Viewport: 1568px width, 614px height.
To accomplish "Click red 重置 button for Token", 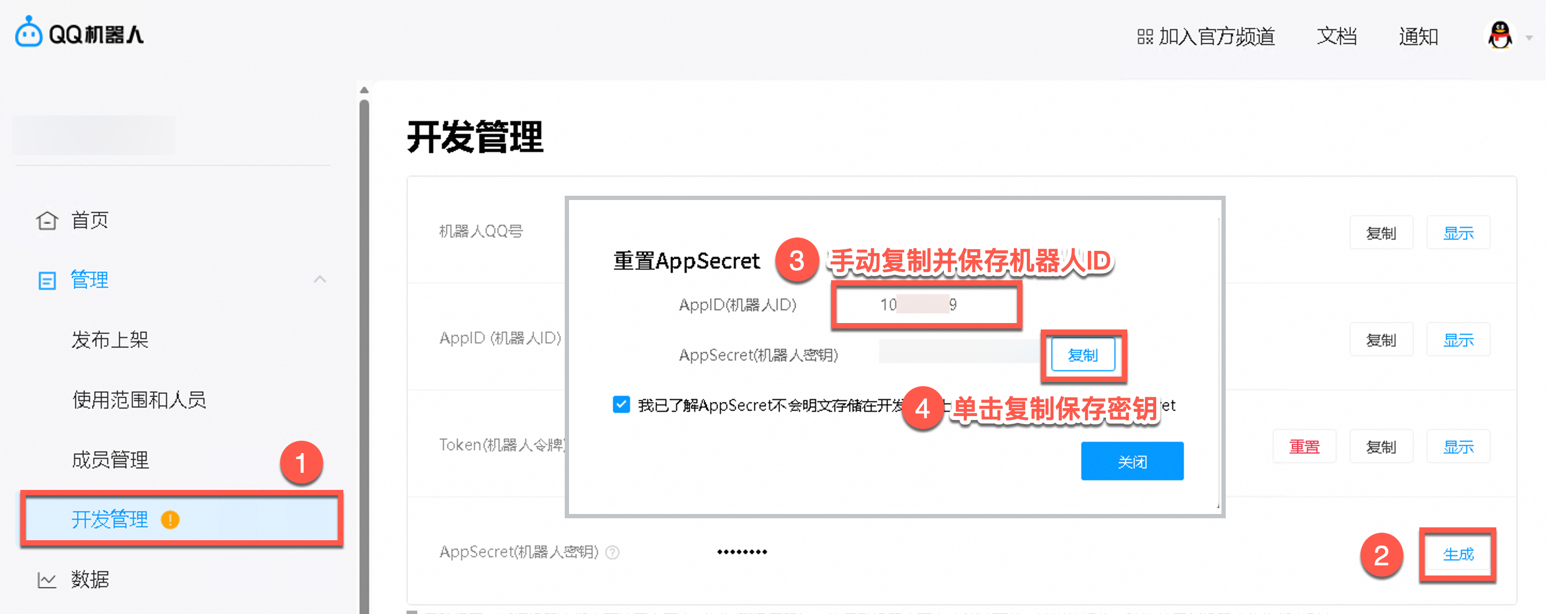I will coord(1304,447).
